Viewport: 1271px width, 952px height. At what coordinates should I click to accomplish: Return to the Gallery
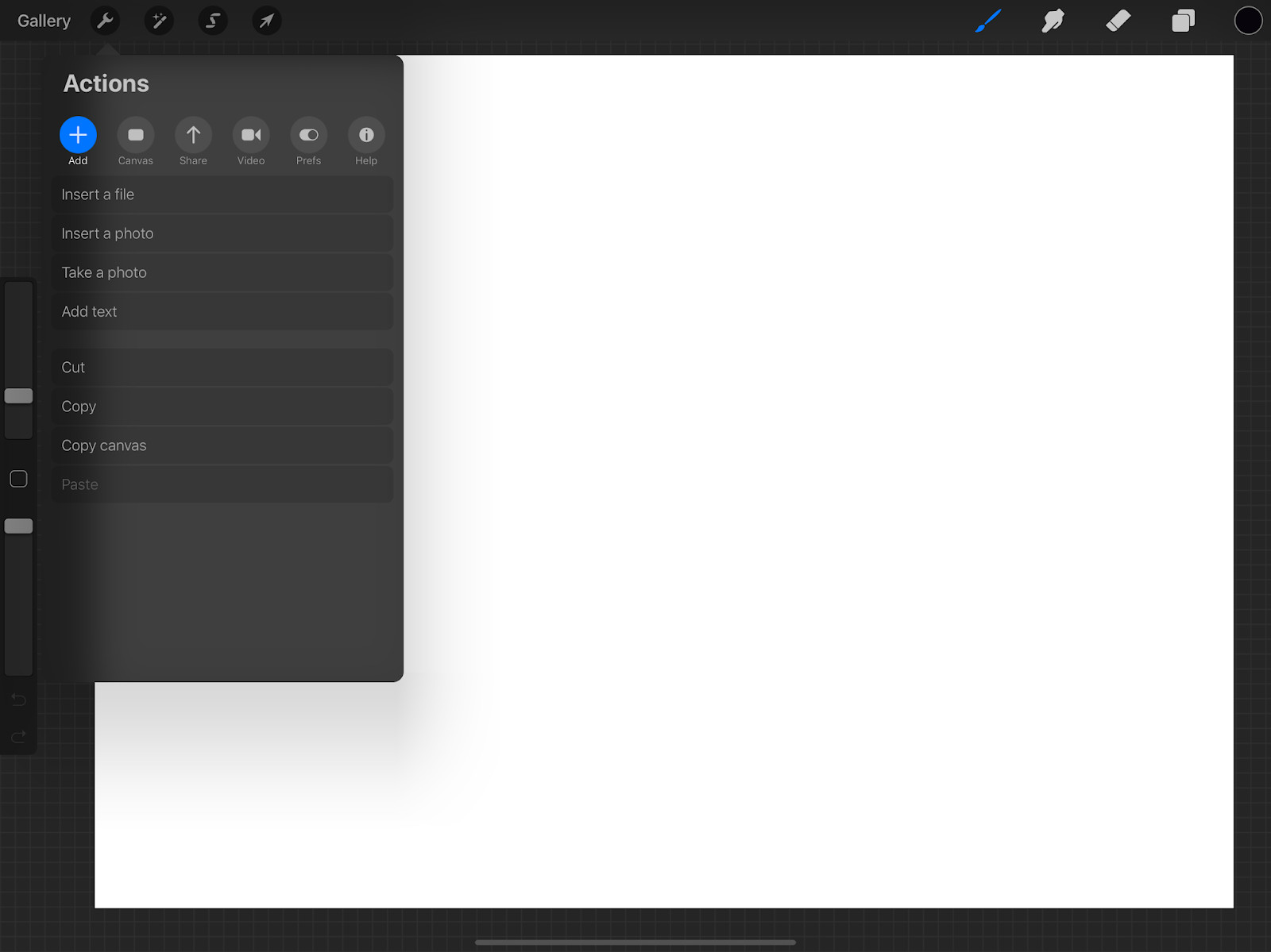click(x=44, y=21)
